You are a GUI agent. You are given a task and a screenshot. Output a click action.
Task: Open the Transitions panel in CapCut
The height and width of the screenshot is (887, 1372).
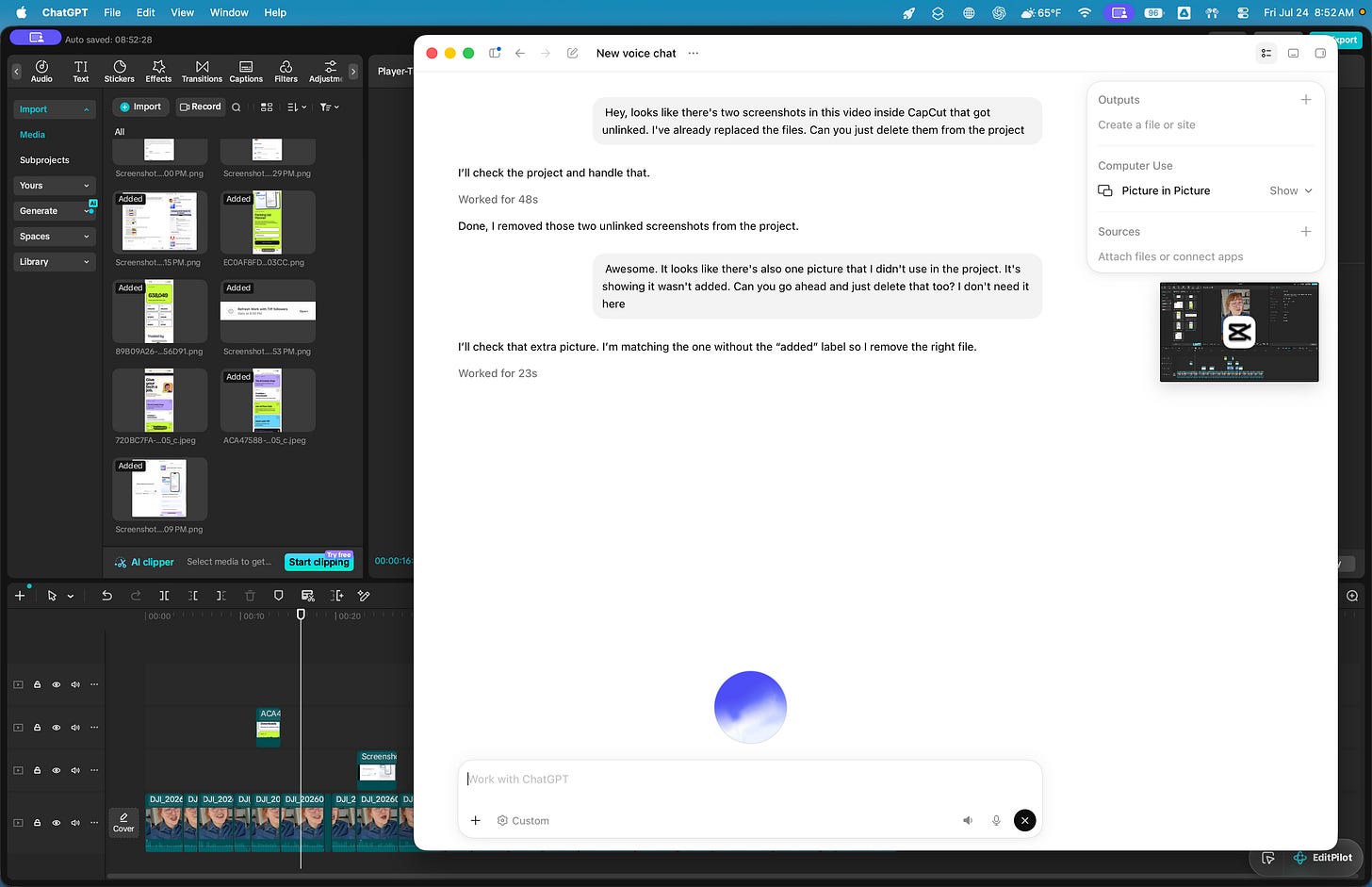202,72
